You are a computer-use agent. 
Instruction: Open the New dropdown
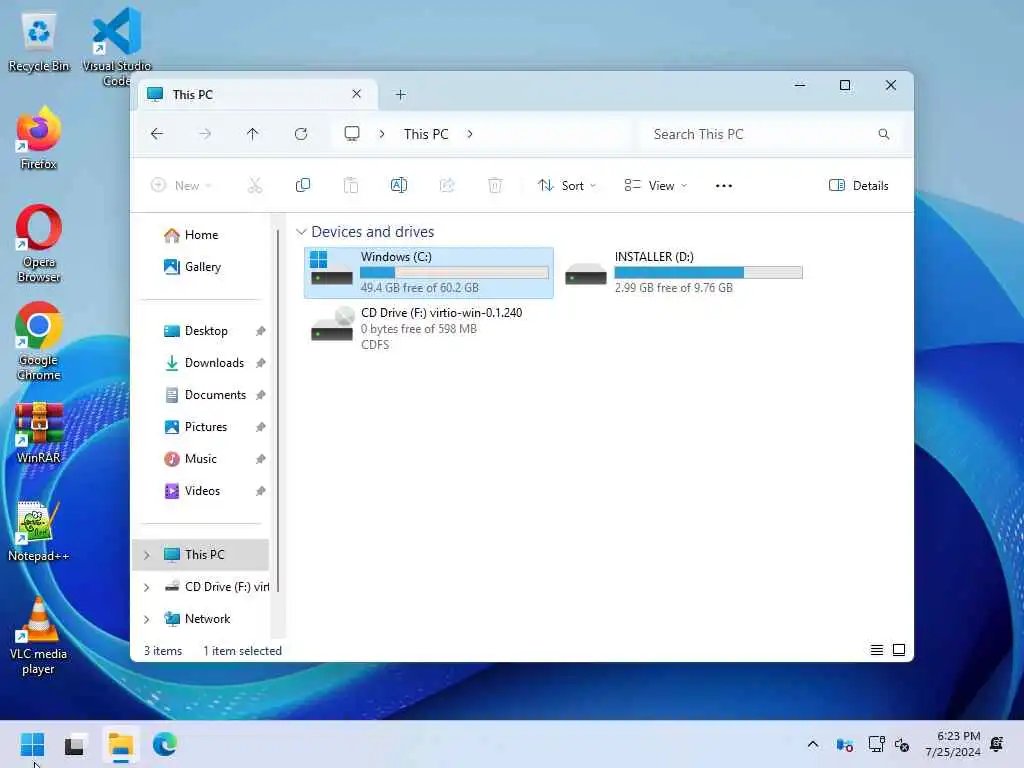coord(181,185)
